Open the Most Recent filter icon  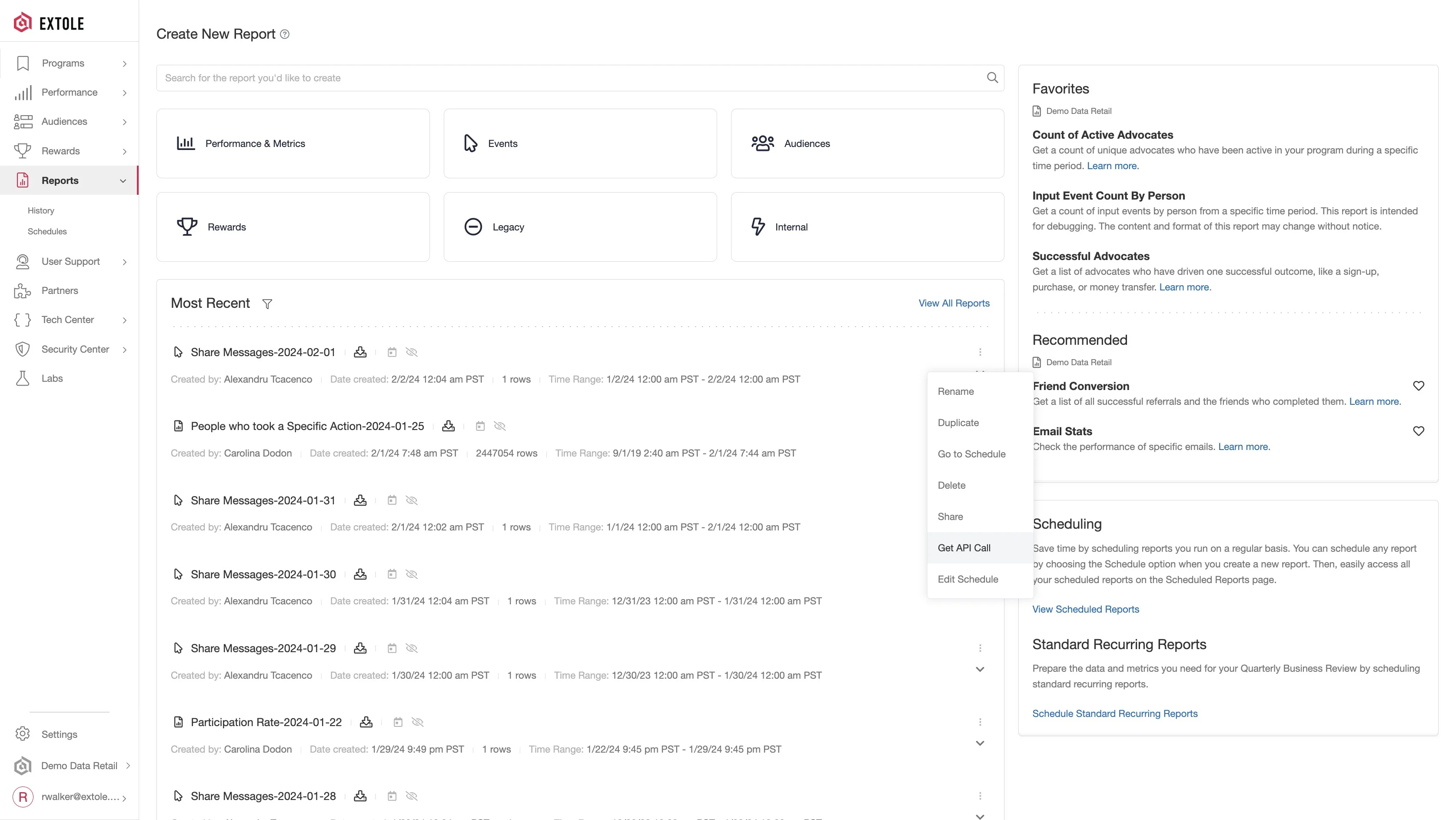click(x=267, y=304)
